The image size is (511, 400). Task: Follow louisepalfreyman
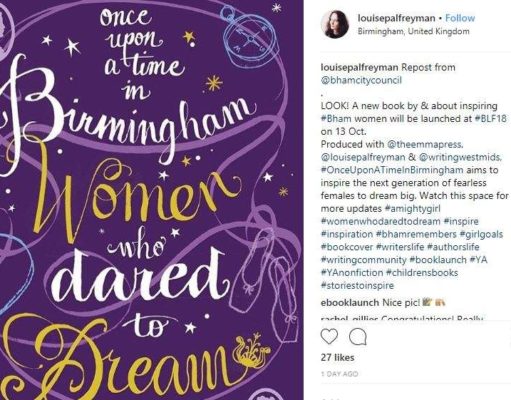[460, 18]
